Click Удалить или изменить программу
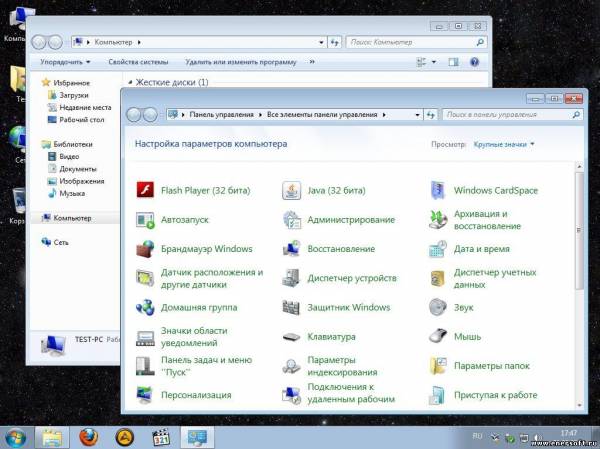This screenshot has width=600, height=449. pos(241,62)
